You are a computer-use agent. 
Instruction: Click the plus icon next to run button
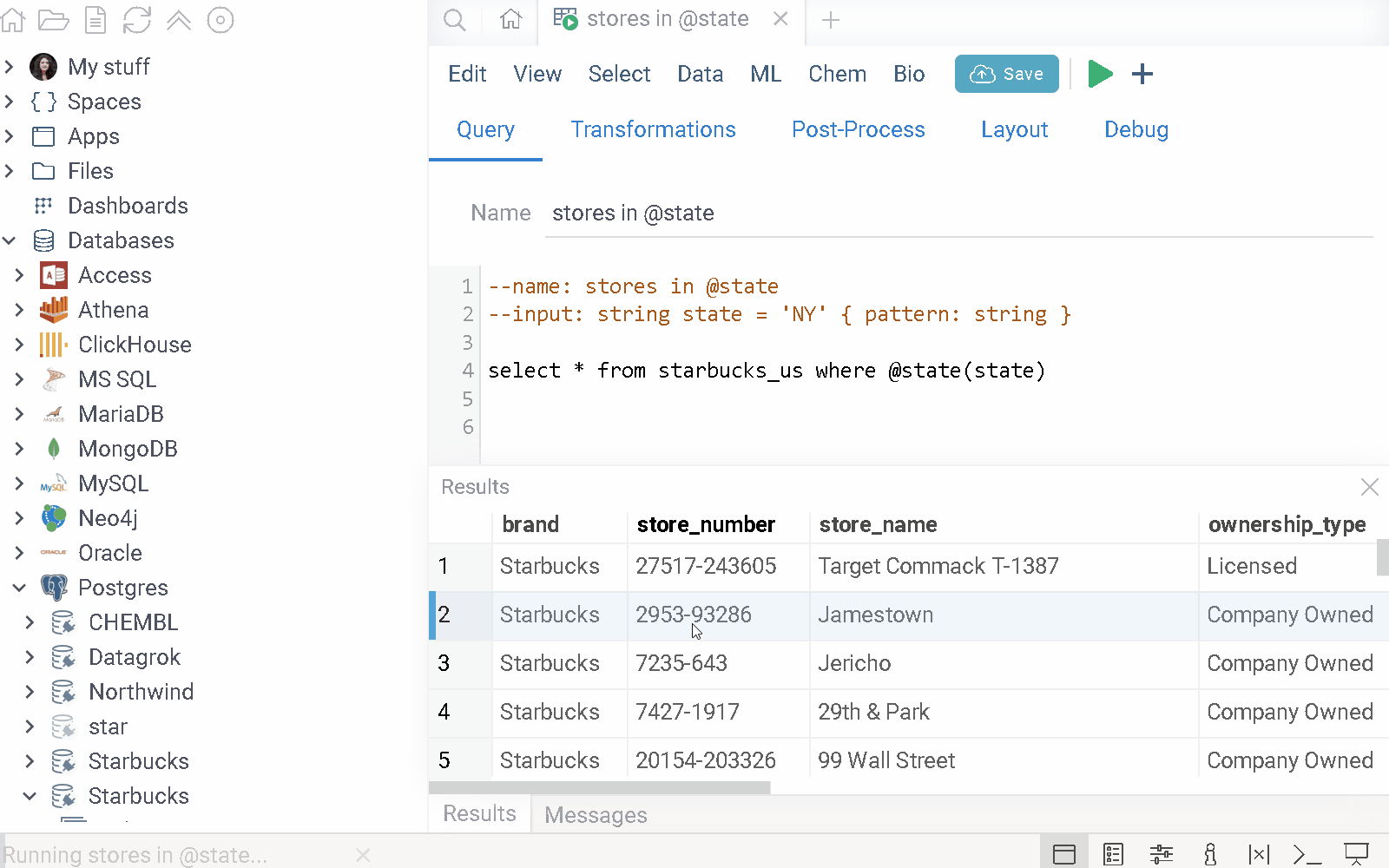tap(1142, 74)
